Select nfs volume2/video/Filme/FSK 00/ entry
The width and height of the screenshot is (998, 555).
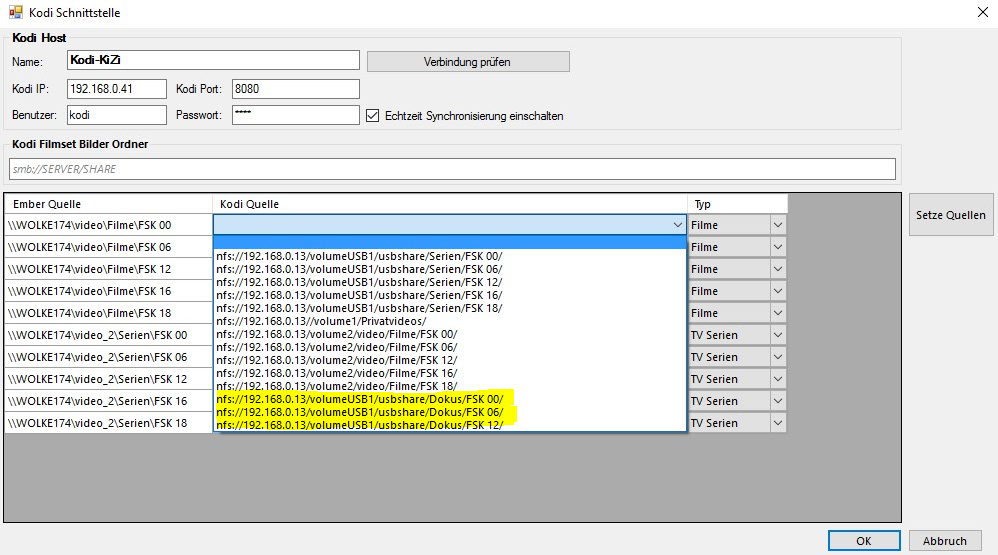(450, 334)
